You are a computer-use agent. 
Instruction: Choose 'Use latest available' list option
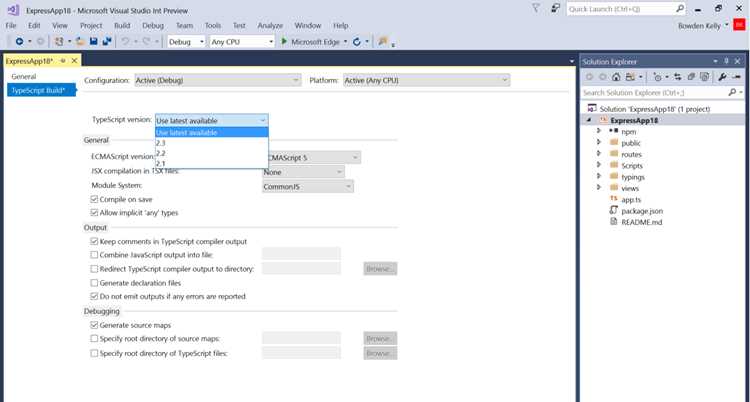(x=211, y=133)
